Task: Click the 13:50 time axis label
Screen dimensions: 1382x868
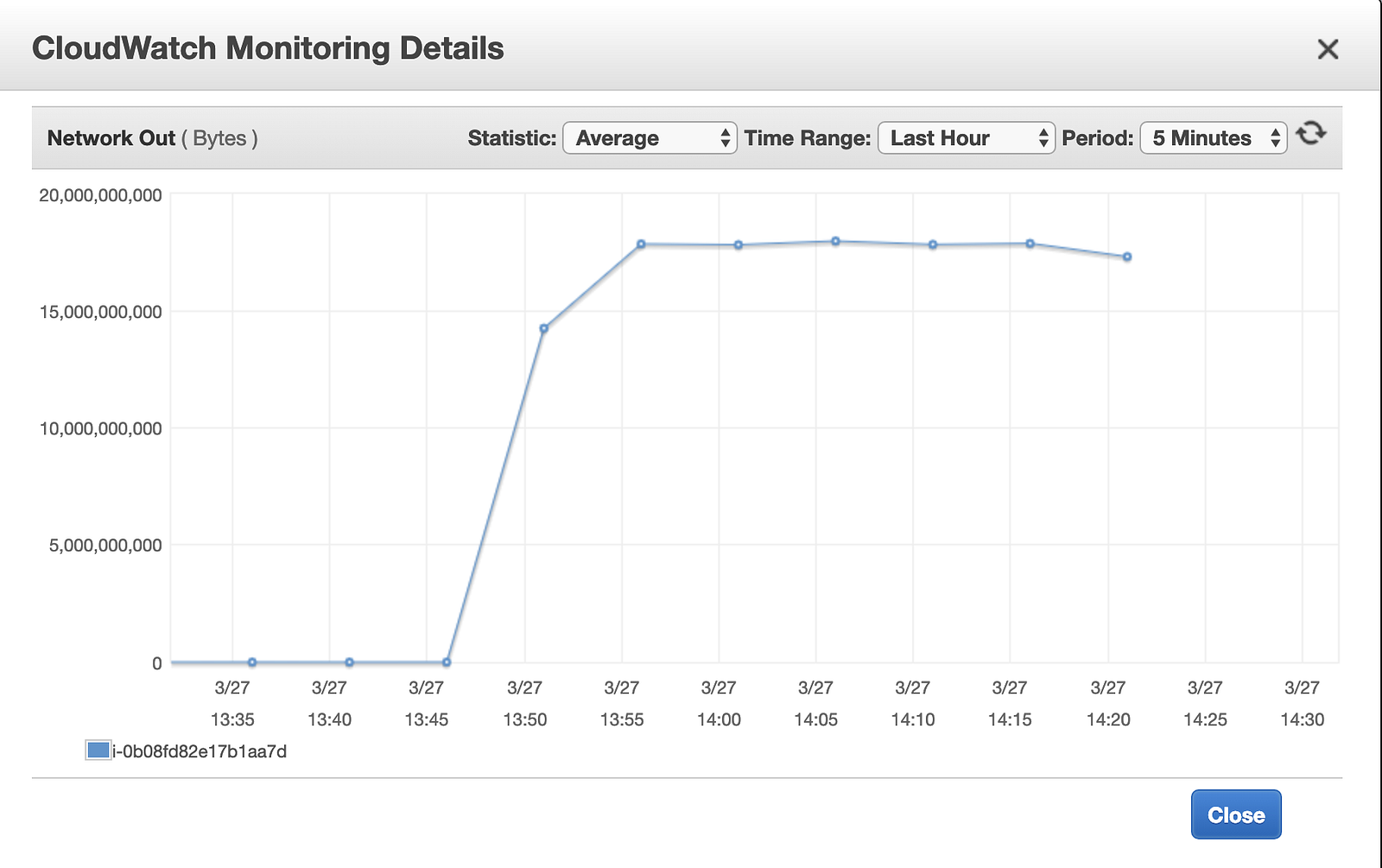Action: pos(525,719)
